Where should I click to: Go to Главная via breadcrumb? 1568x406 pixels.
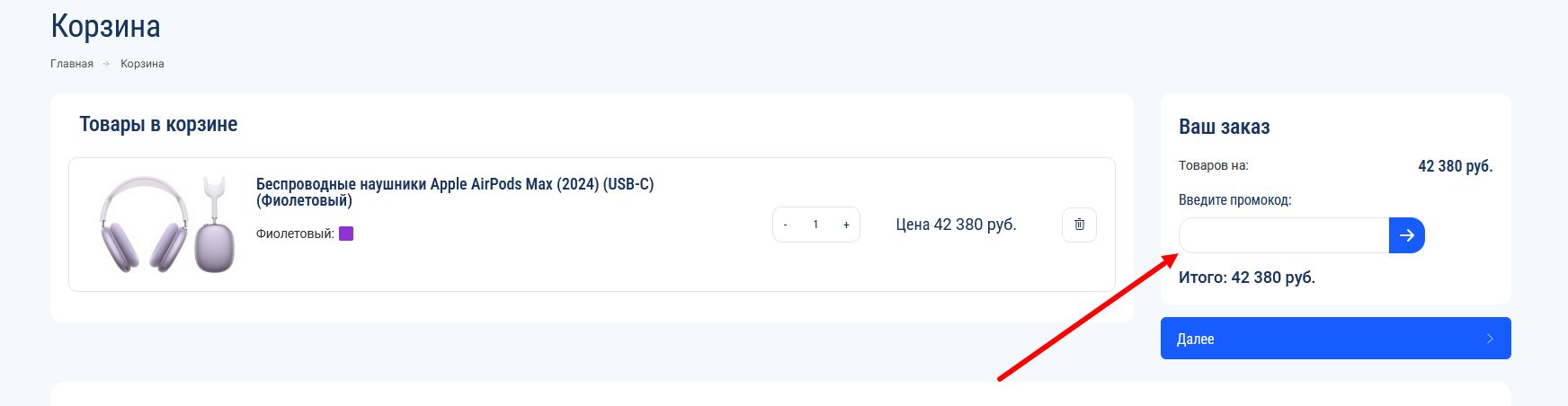click(x=72, y=64)
